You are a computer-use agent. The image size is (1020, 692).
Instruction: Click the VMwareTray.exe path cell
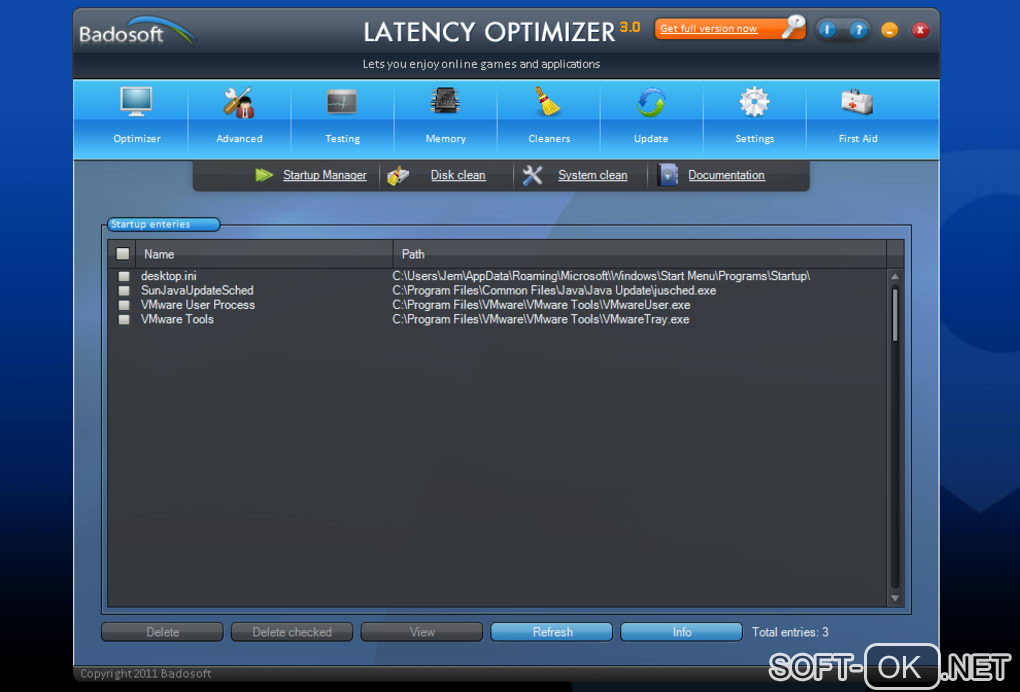[541, 319]
